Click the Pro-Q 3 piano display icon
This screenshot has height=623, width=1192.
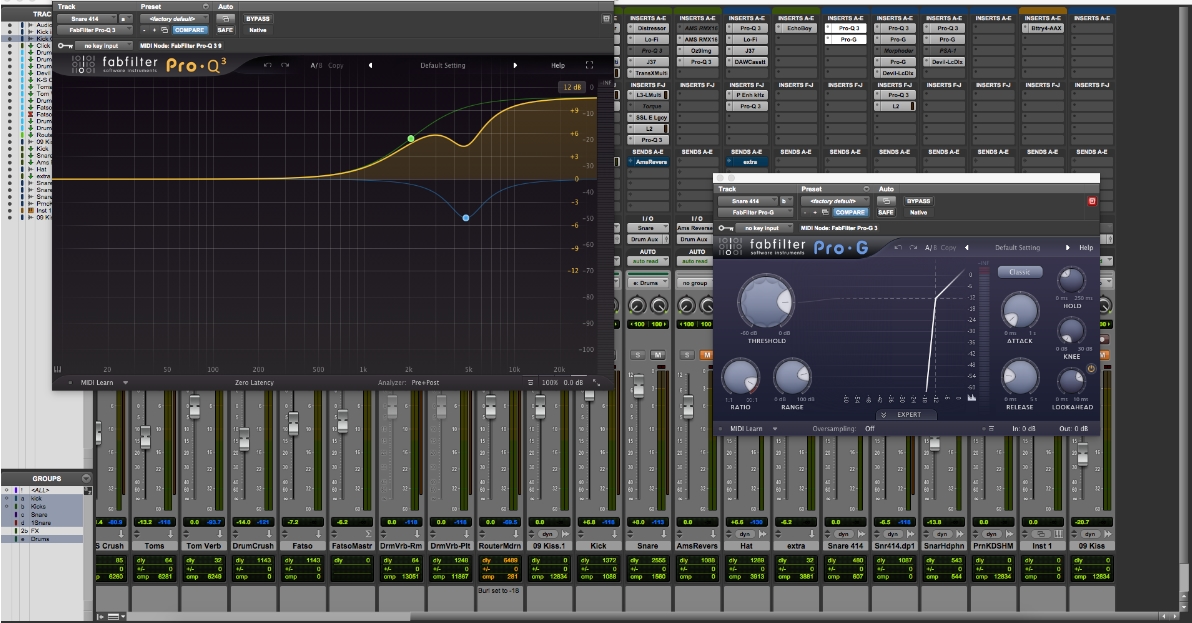pos(58,369)
